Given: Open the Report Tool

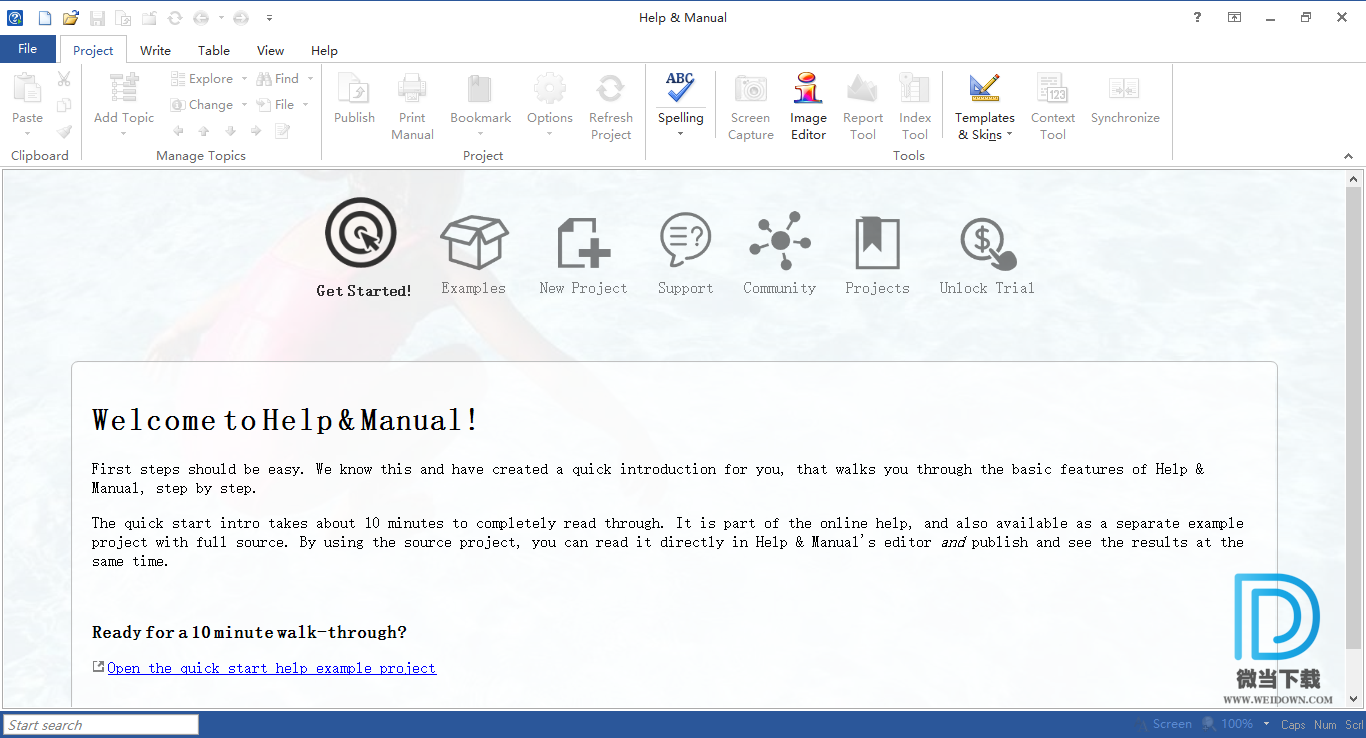Looking at the screenshot, I should pos(862,107).
